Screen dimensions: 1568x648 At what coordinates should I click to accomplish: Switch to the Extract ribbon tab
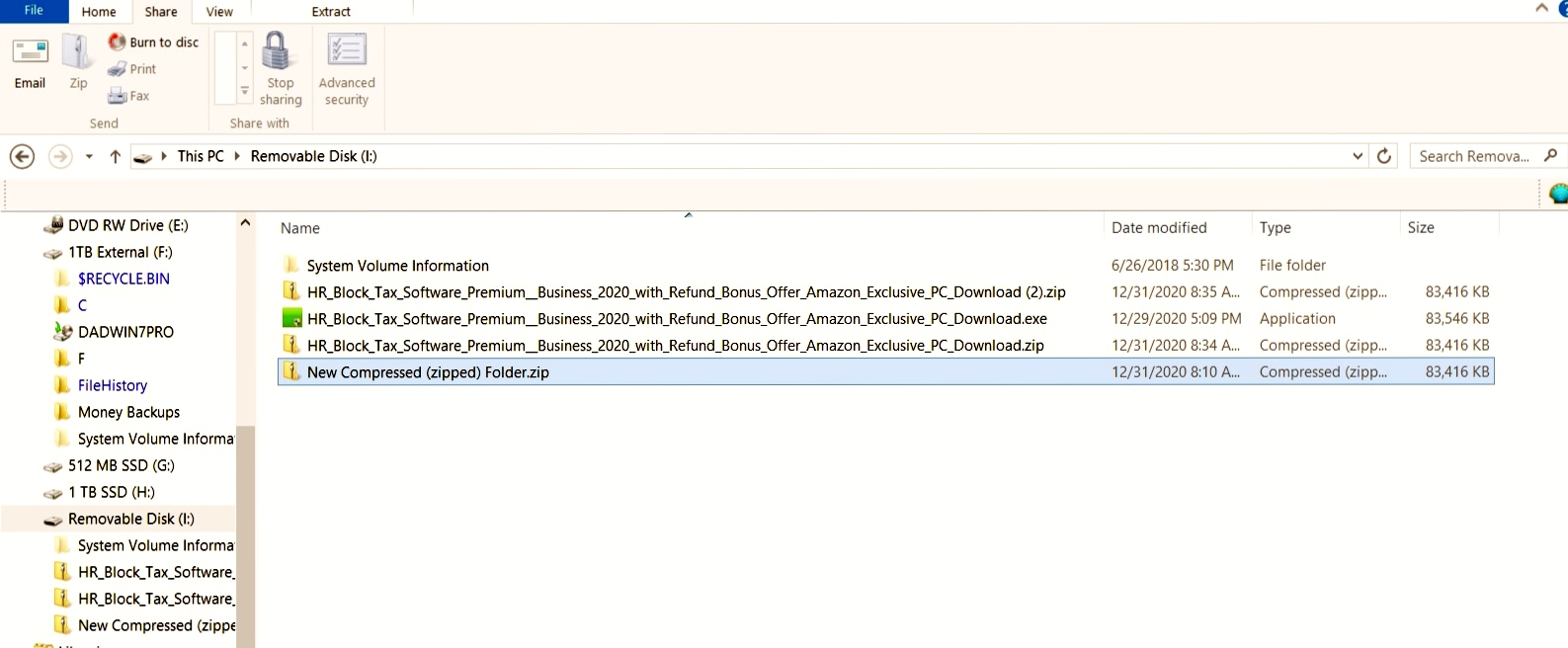click(331, 12)
